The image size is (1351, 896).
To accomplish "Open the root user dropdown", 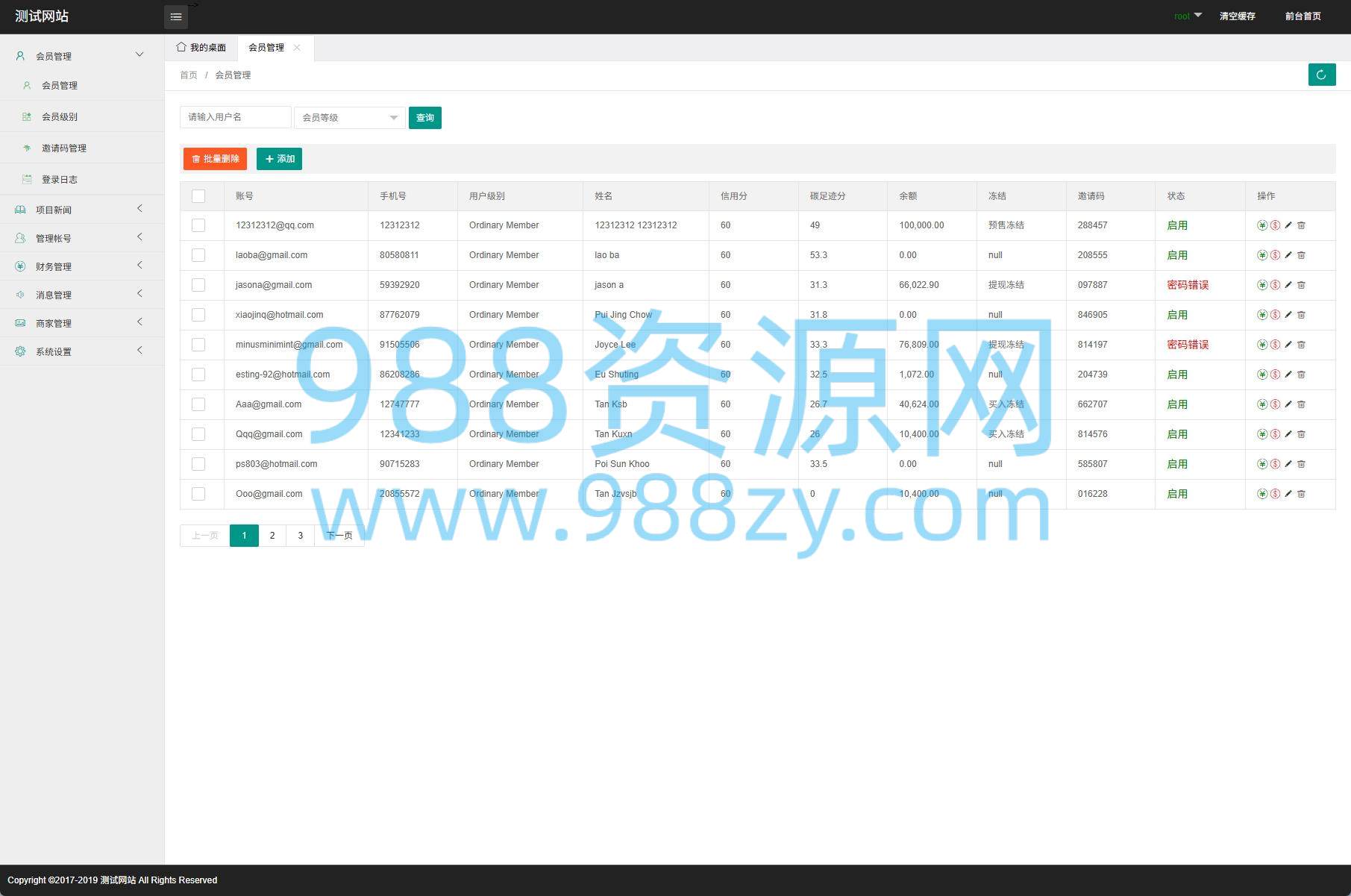I will coord(1187,16).
